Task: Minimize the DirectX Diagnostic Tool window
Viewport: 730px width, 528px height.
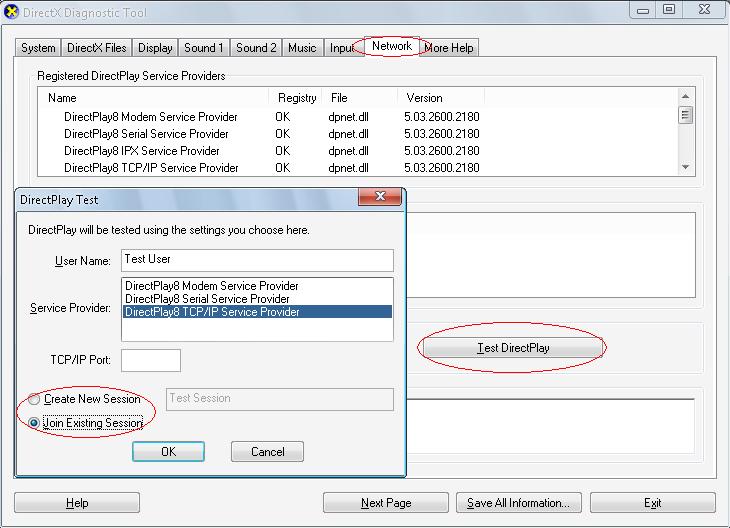Action: [x=643, y=10]
